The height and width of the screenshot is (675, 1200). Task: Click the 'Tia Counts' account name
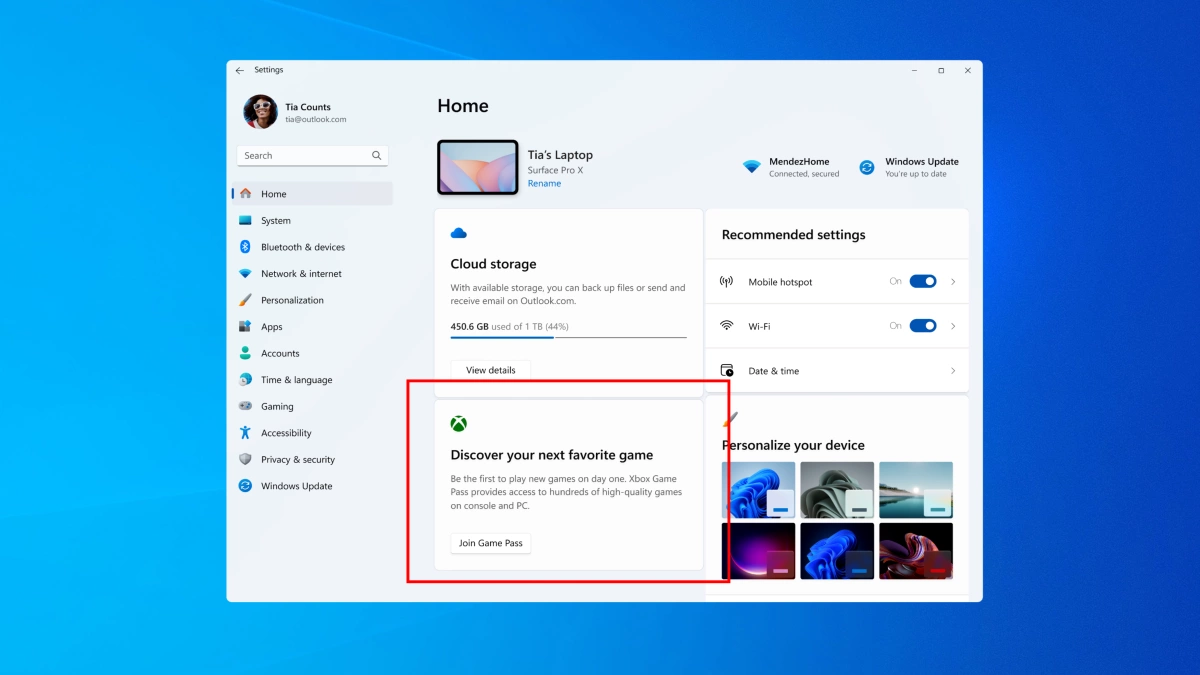point(308,107)
